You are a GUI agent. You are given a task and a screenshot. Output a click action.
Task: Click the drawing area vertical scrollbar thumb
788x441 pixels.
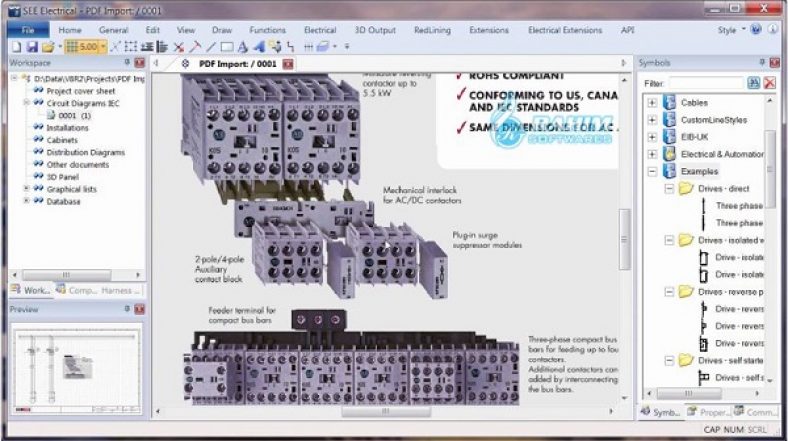click(x=625, y=239)
